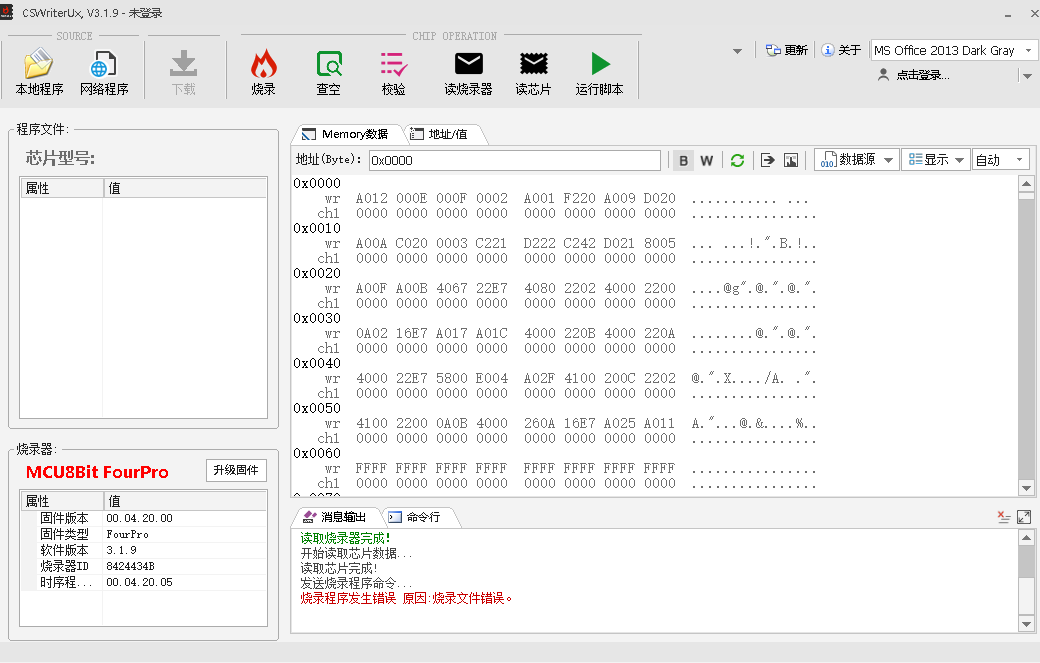Viewport: 1040px width, 663px height.
Task: Open the network program source (网络程序)
Action: (104, 72)
